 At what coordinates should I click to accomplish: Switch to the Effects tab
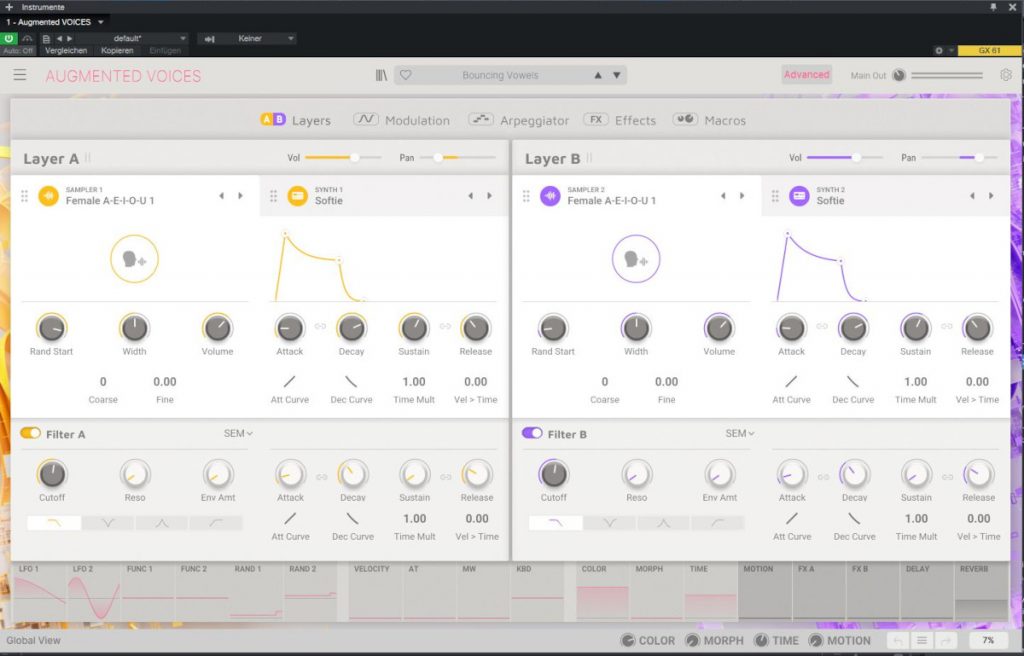(620, 120)
